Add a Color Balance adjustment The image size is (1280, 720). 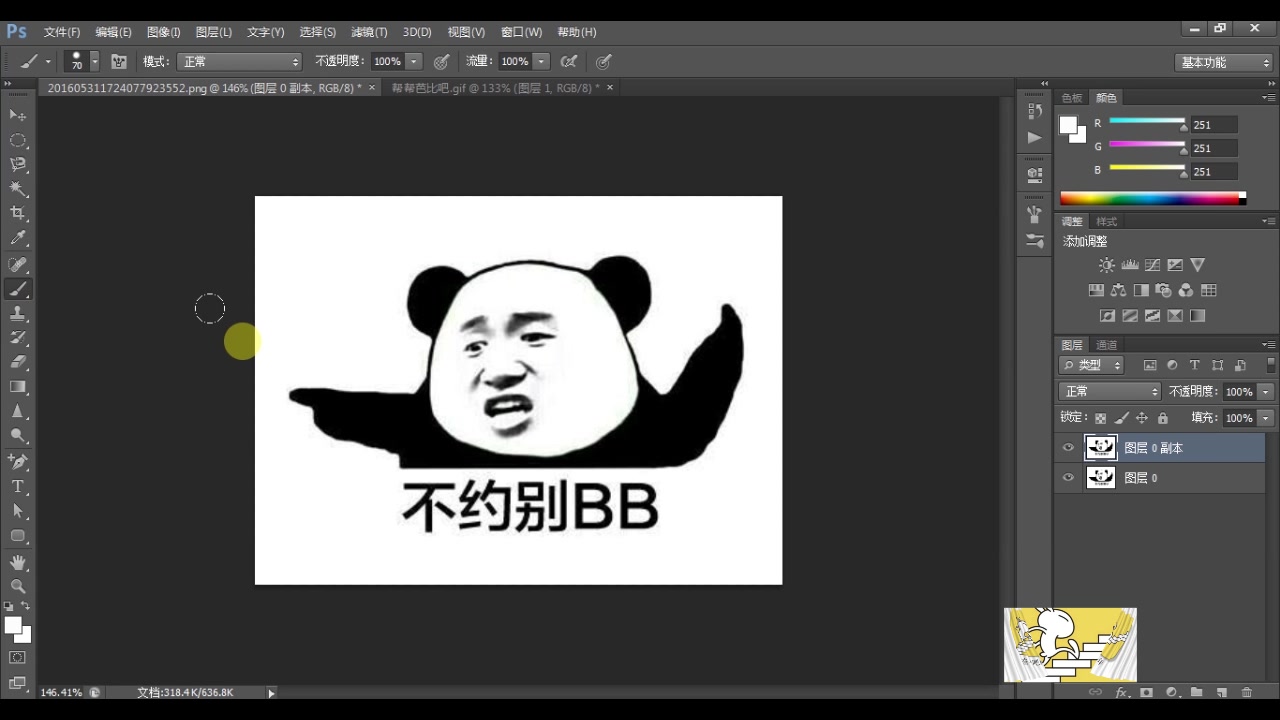point(1118,290)
